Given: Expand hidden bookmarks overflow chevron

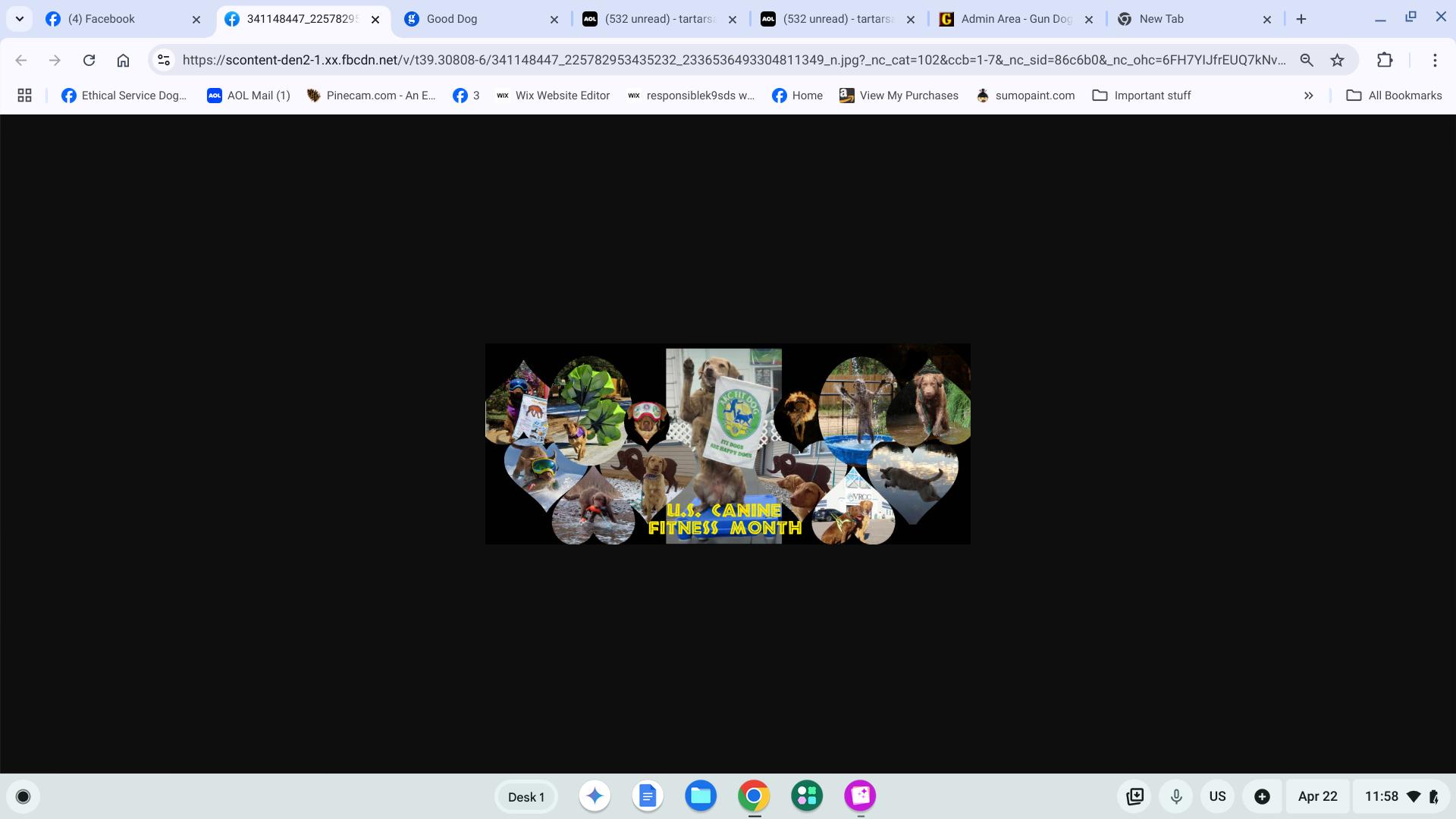Looking at the screenshot, I should click(1308, 96).
